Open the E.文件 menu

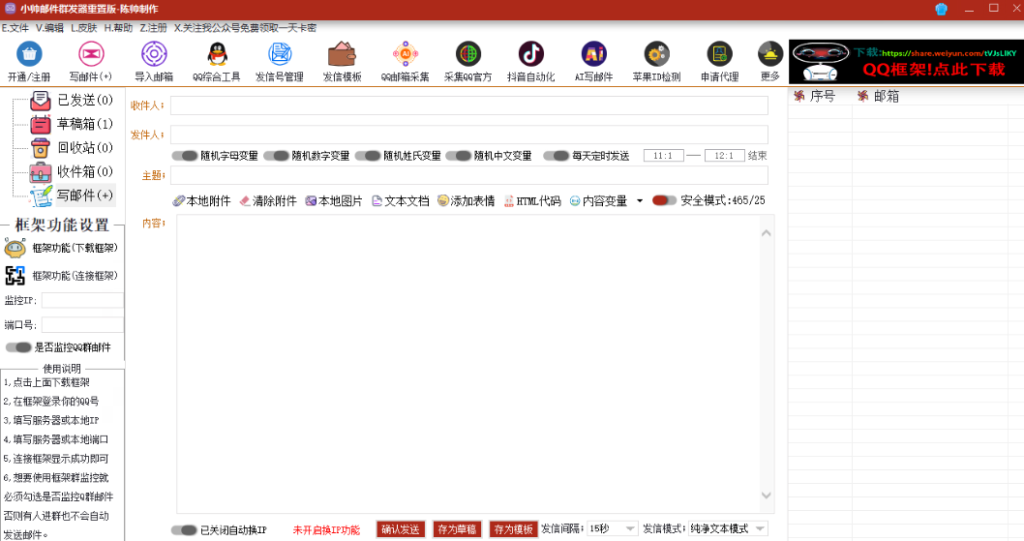15,28
